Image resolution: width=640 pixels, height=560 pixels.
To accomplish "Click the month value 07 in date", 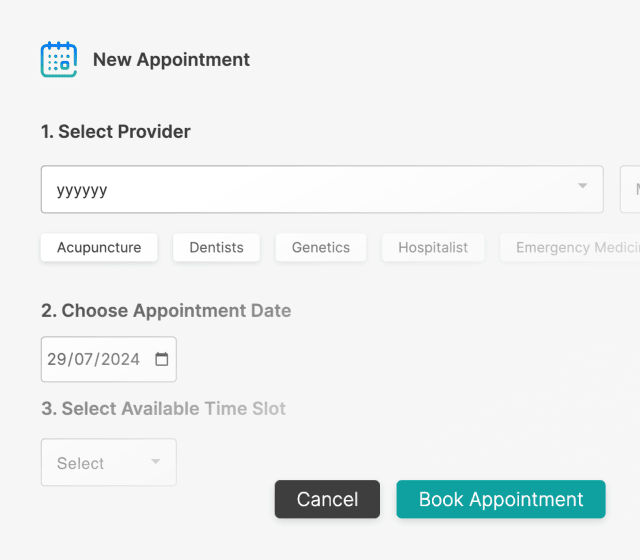I will (83, 359).
